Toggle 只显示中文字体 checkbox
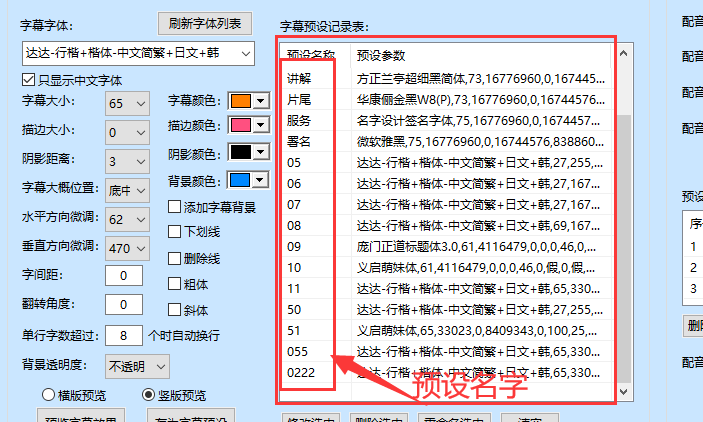 pos(28,80)
